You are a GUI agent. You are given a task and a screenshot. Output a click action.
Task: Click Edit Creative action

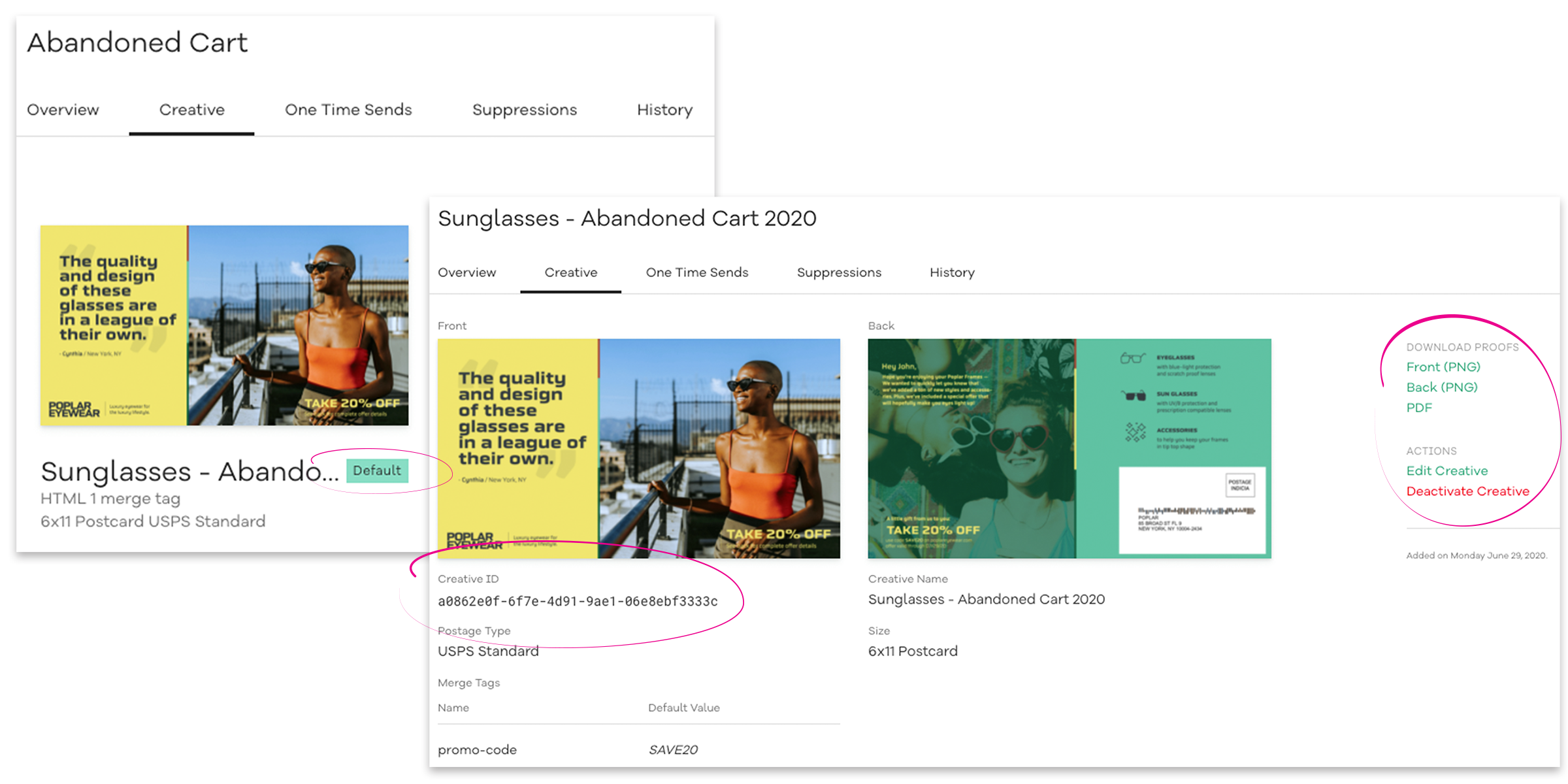(x=1446, y=471)
